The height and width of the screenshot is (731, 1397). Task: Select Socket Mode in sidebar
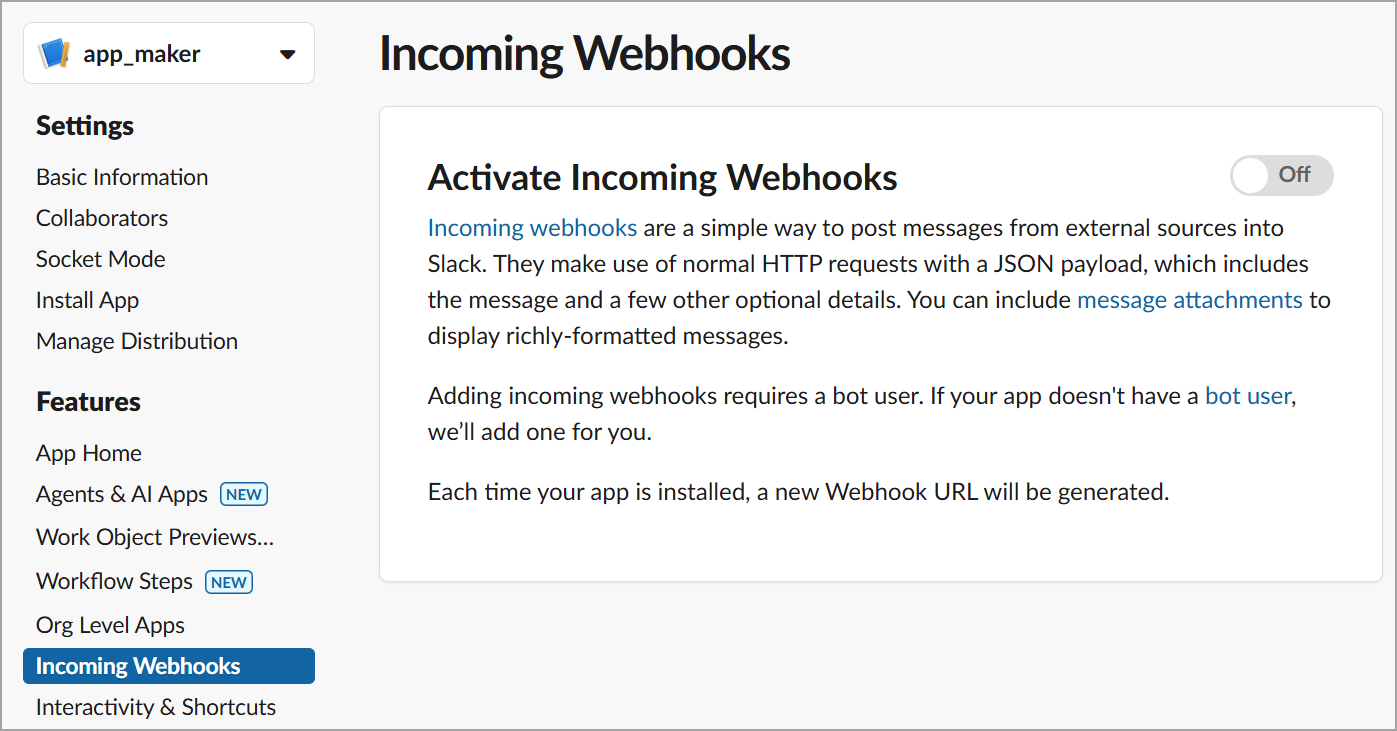pyautogui.click(x=101, y=259)
